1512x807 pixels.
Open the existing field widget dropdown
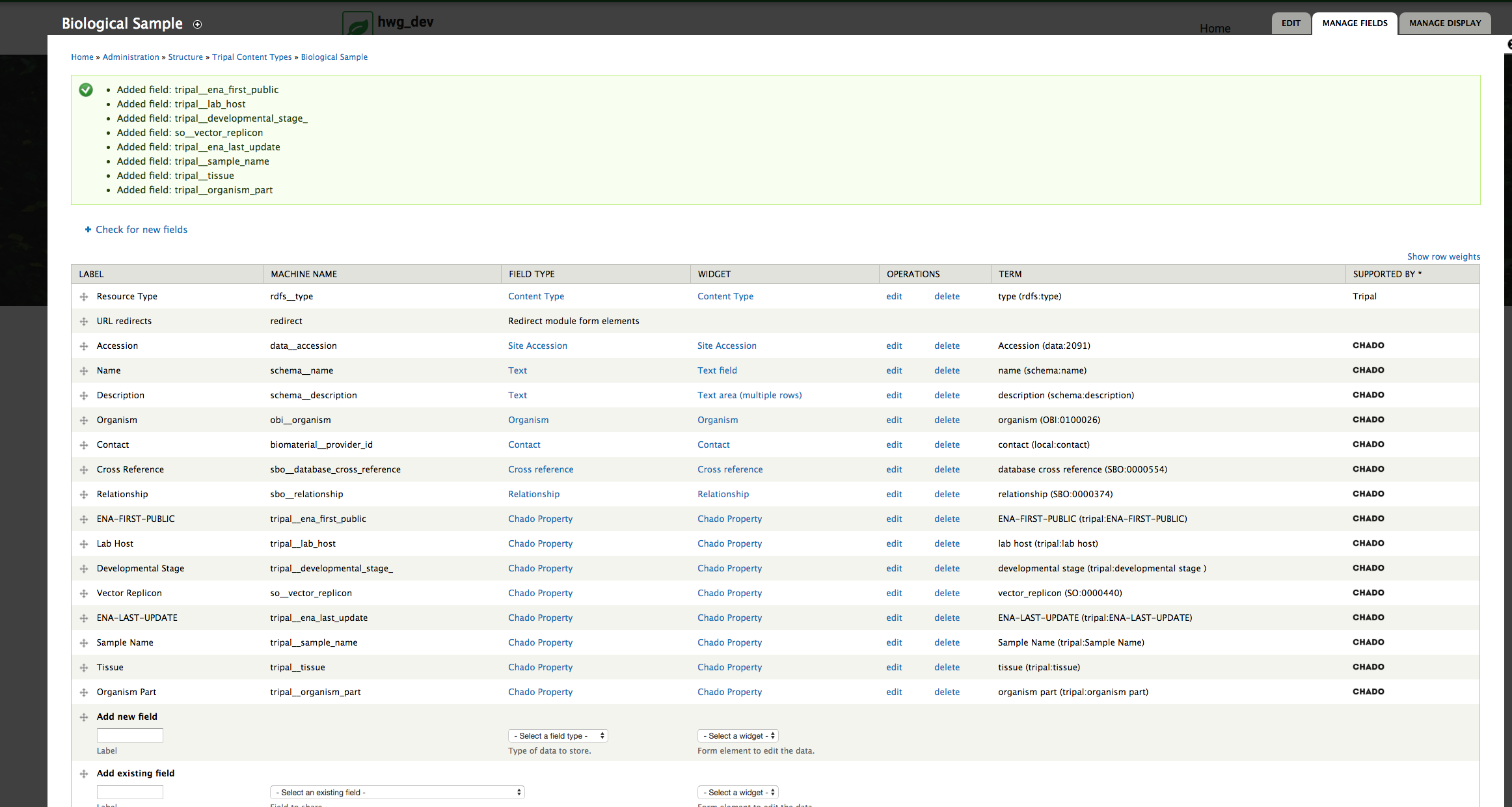pyautogui.click(x=738, y=793)
